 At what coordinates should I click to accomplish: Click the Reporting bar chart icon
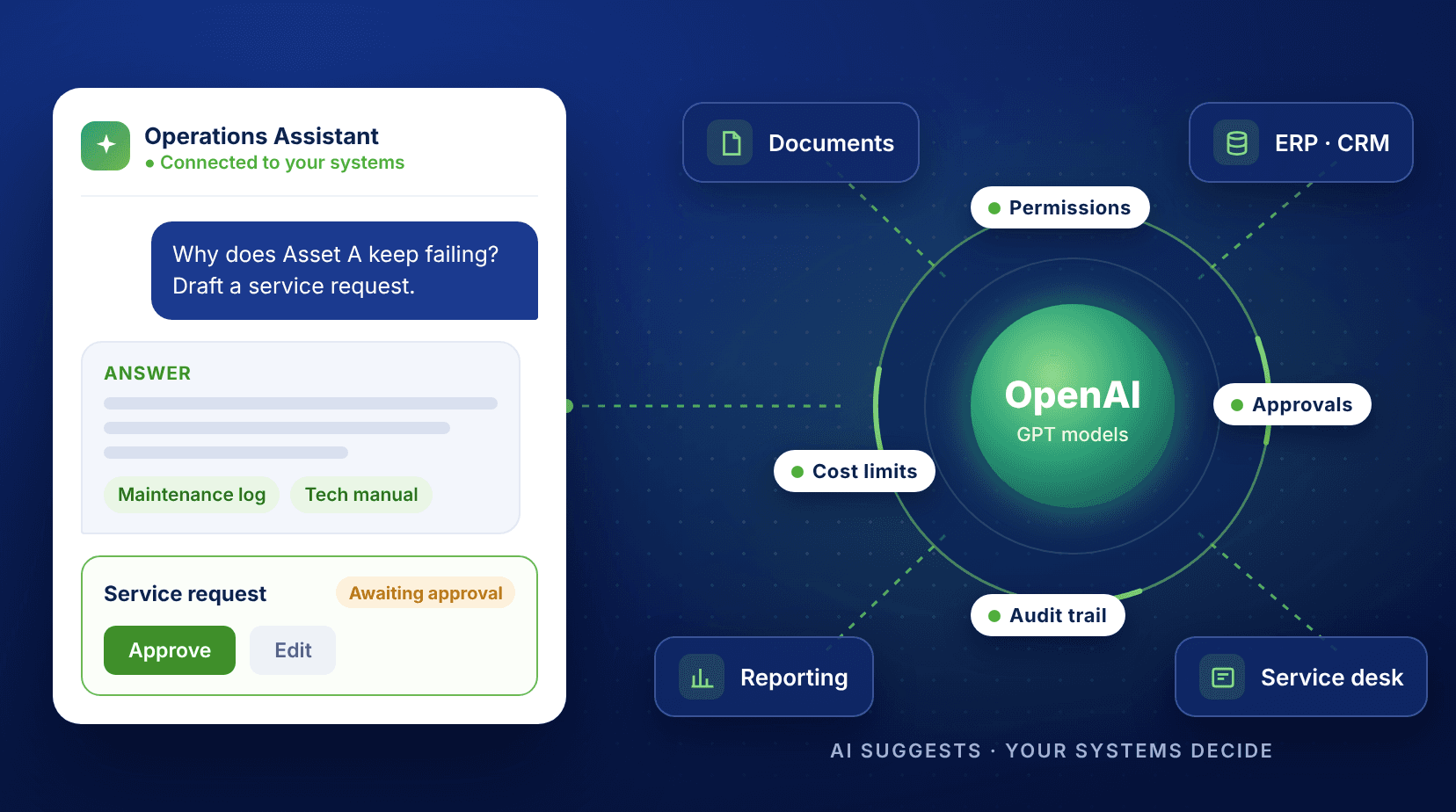(x=702, y=677)
